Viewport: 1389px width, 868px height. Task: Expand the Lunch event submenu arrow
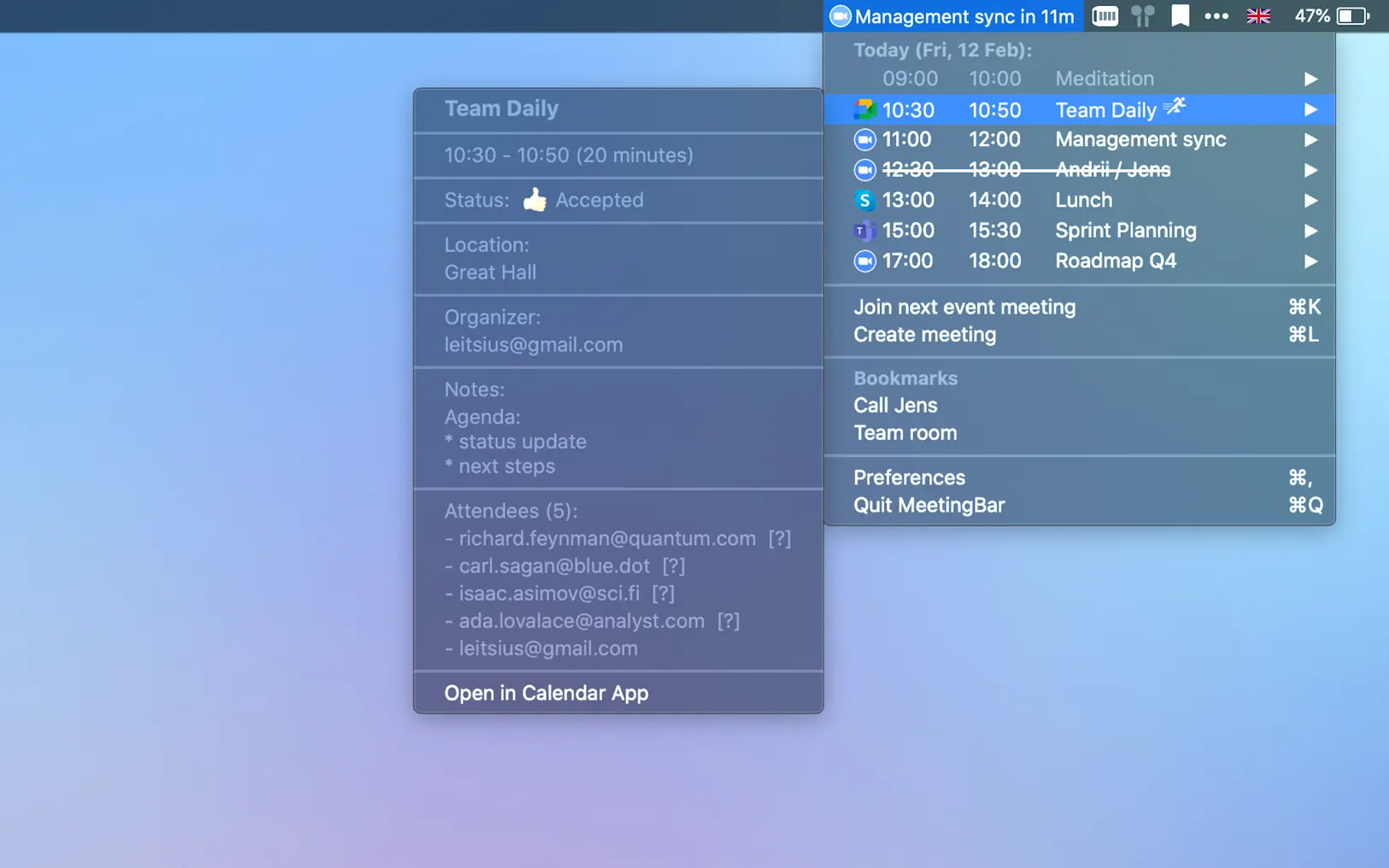(x=1310, y=200)
